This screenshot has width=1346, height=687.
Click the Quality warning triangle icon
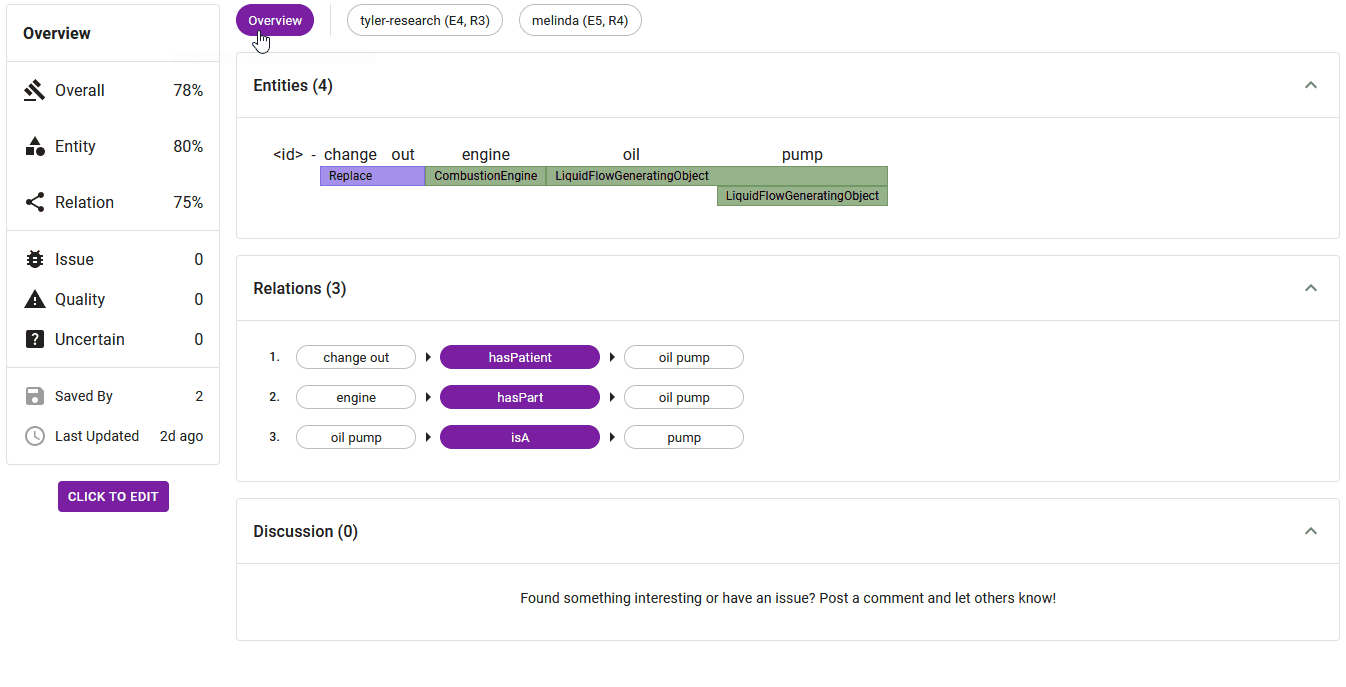click(35, 300)
